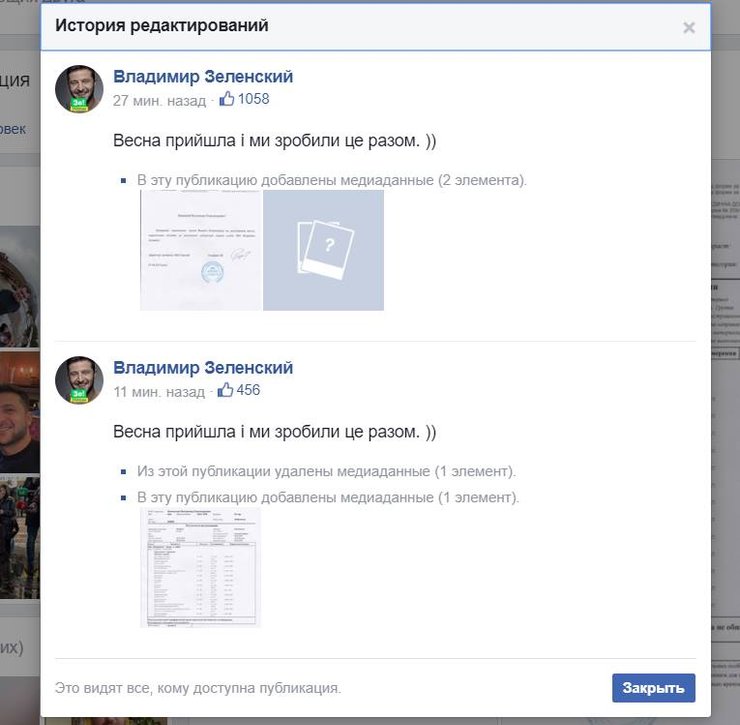The image size is (740, 725).
Task: Open the table document thumbnail
Action: pyautogui.click(x=200, y=567)
